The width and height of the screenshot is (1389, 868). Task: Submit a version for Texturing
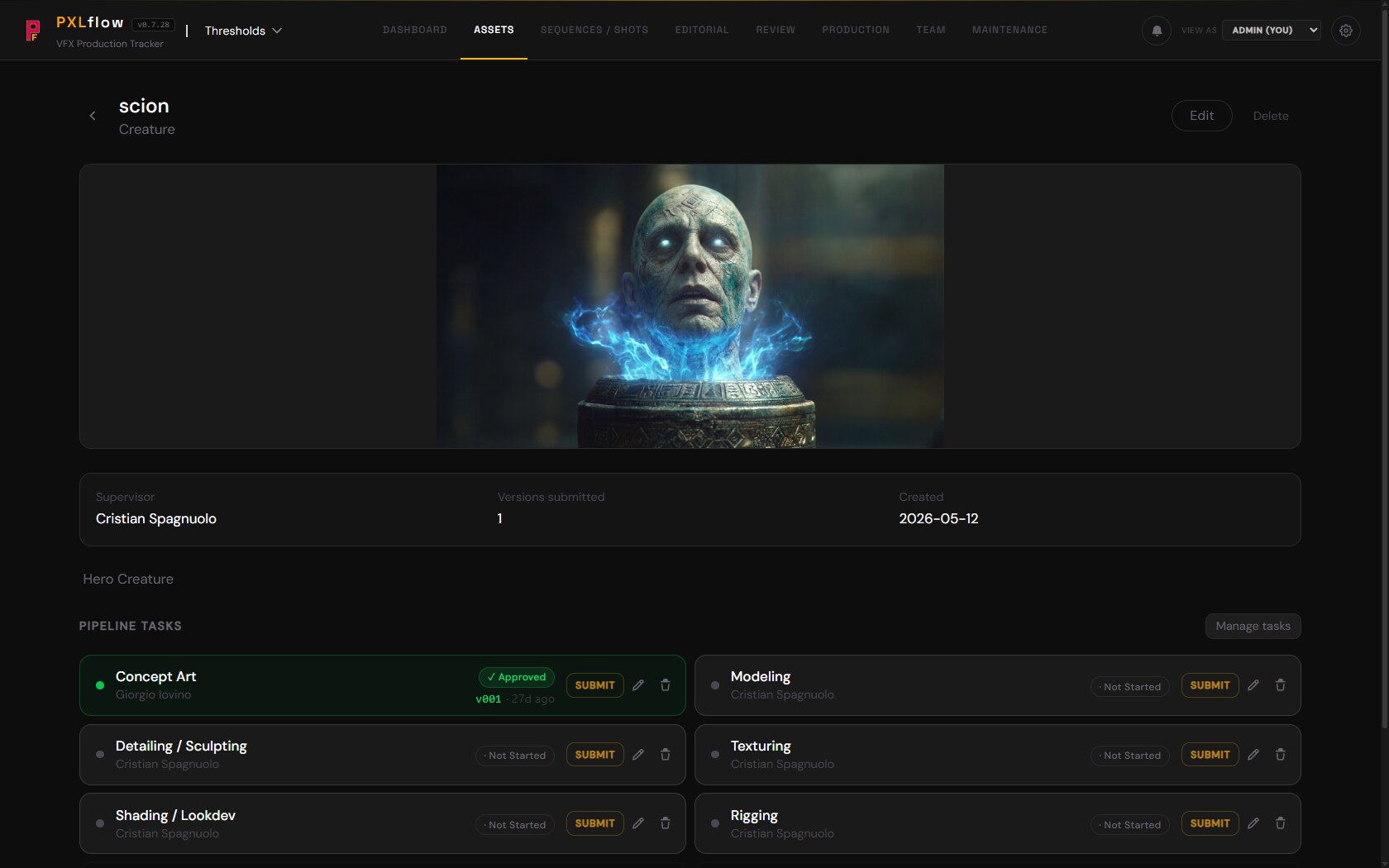(x=1210, y=755)
